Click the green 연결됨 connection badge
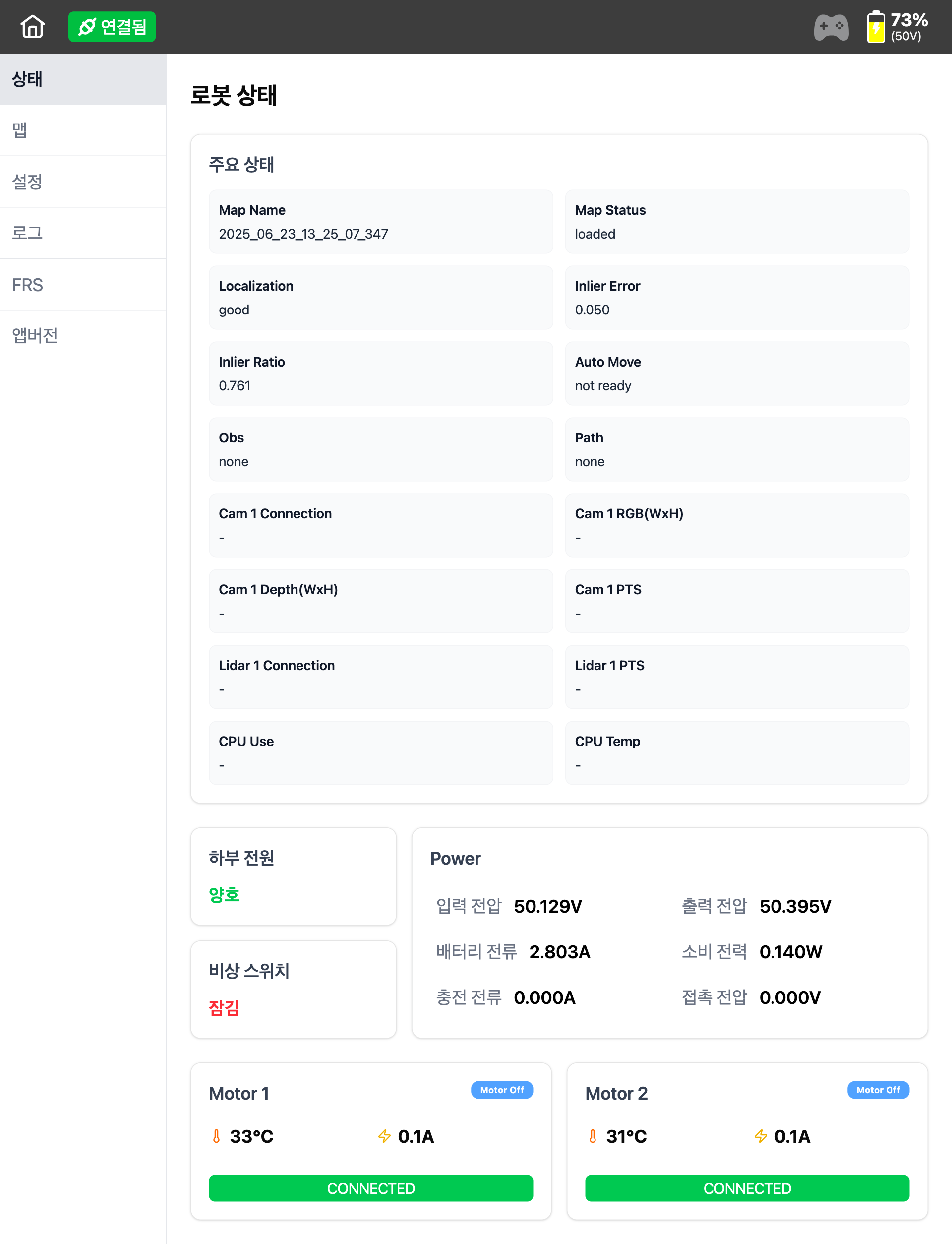Image resolution: width=952 pixels, height=1244 pixels. pyautogui.click(x=112, y=27)
